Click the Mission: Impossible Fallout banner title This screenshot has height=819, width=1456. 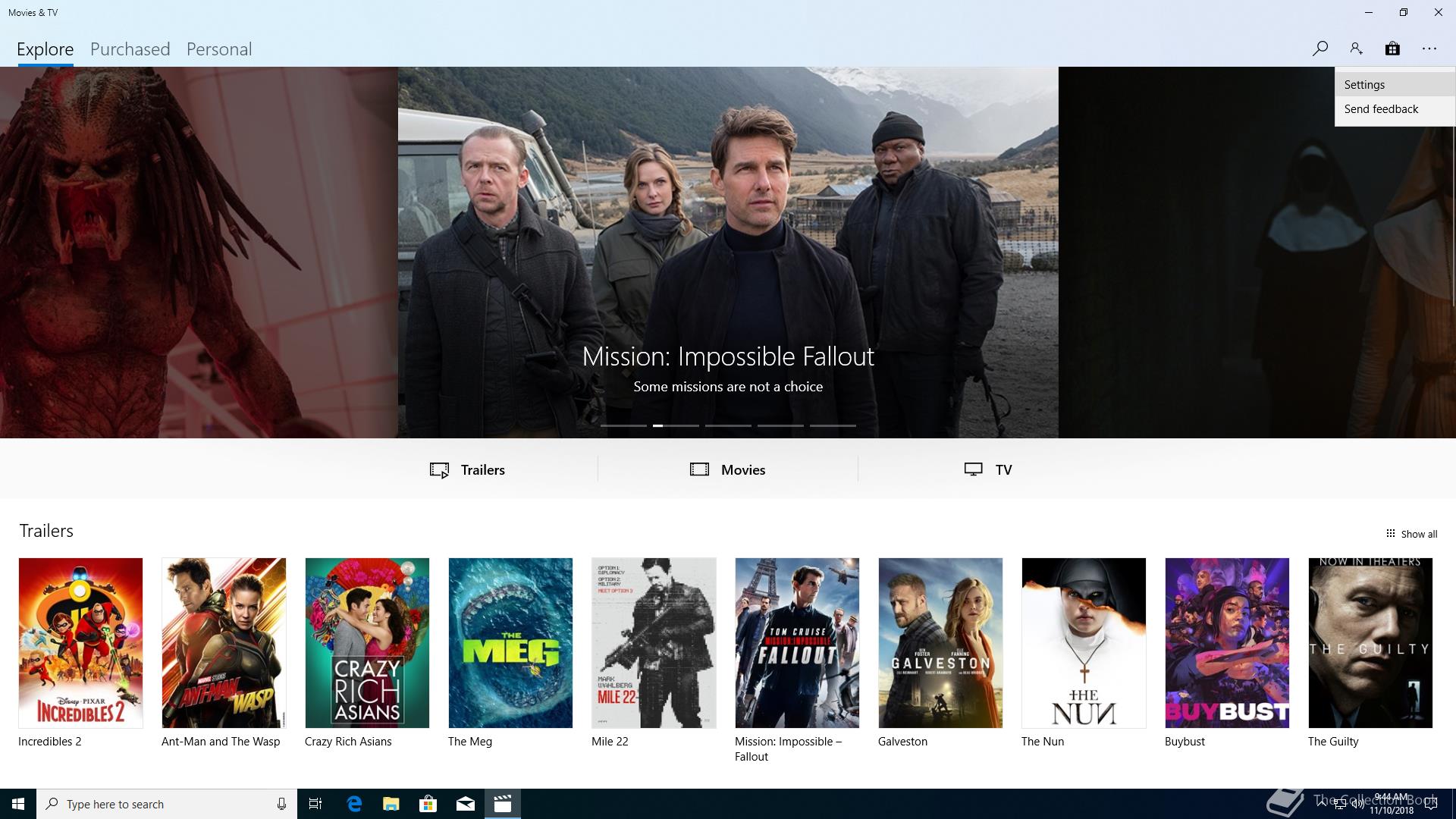[728, 356]
